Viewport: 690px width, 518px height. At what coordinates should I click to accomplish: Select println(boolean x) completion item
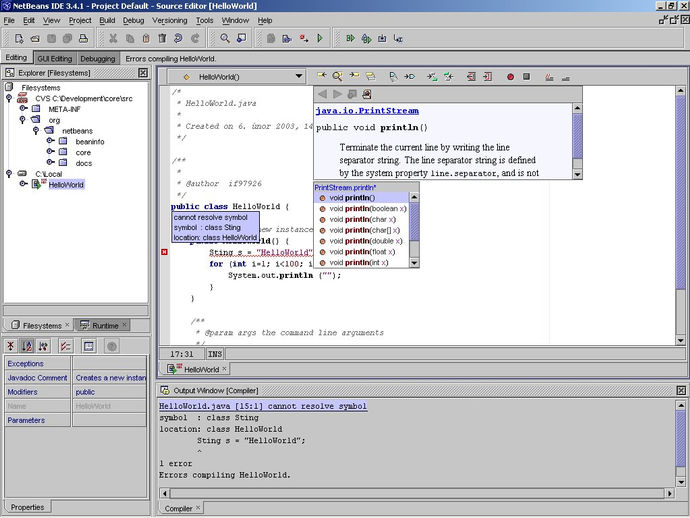click(362, 209)
